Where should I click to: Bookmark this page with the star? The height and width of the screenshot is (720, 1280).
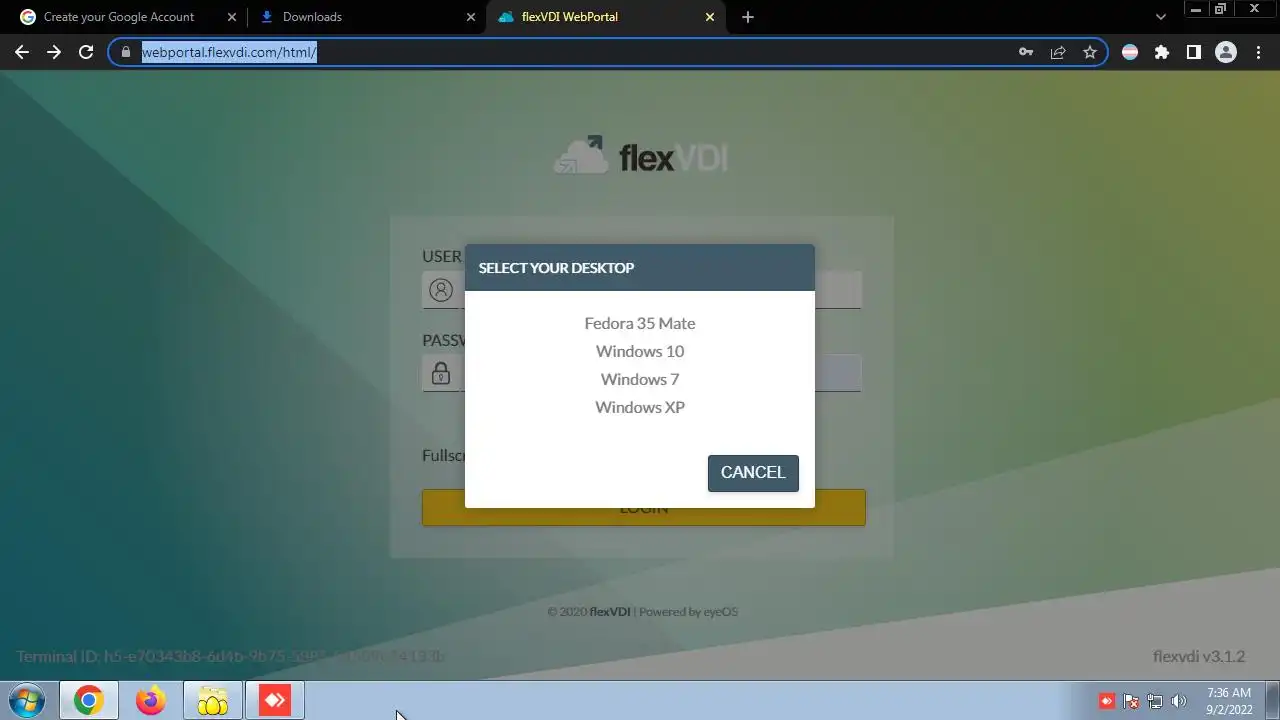(1090, 52)
